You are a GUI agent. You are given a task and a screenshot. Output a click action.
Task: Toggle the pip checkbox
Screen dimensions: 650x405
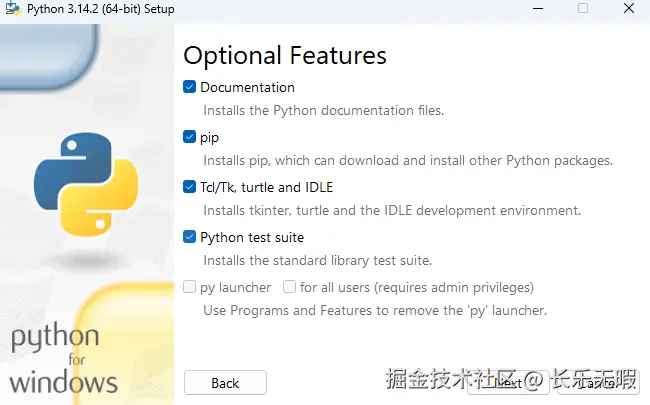189,137
